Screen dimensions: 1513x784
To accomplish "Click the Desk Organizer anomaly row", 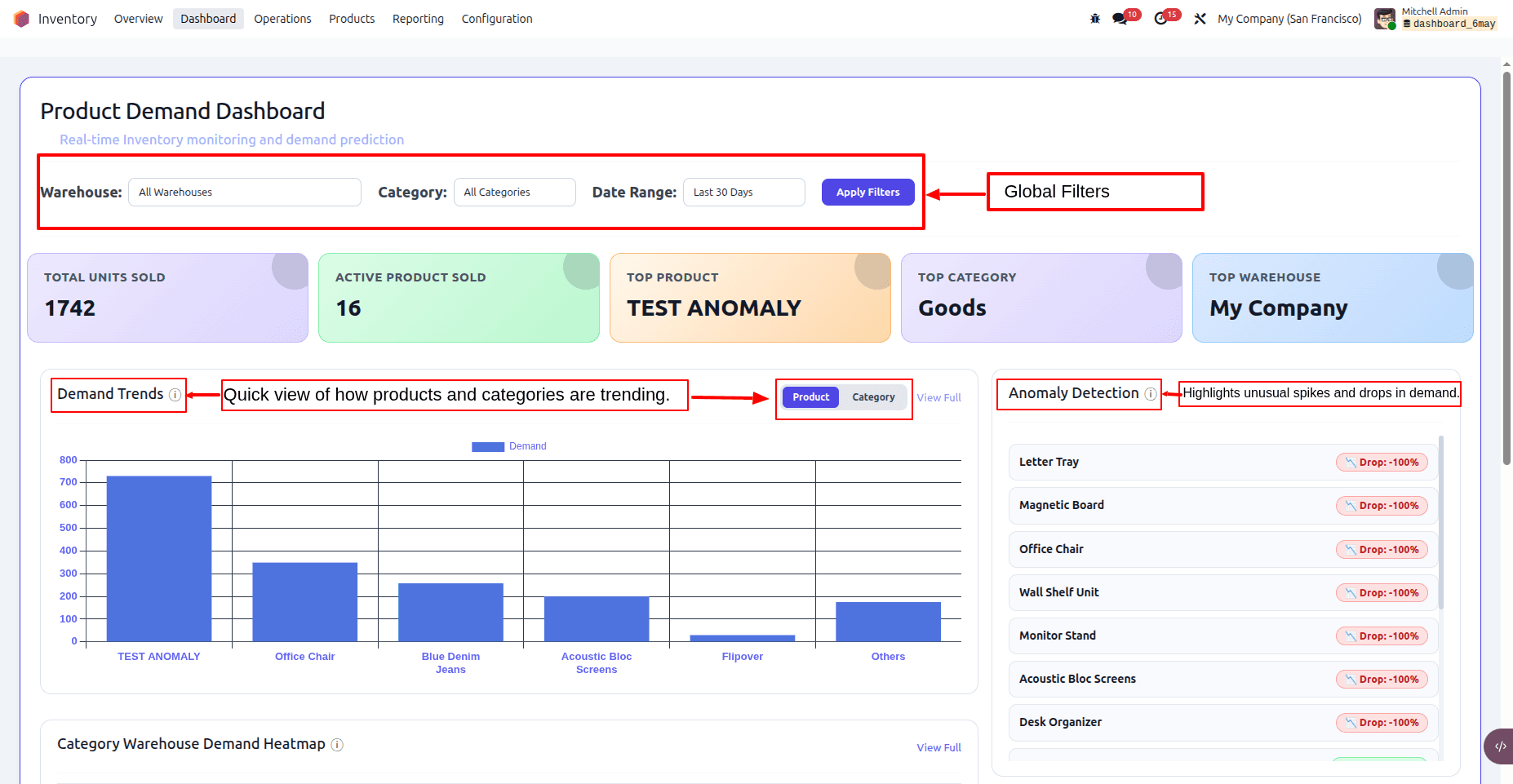I will [x=1222, y=723].
